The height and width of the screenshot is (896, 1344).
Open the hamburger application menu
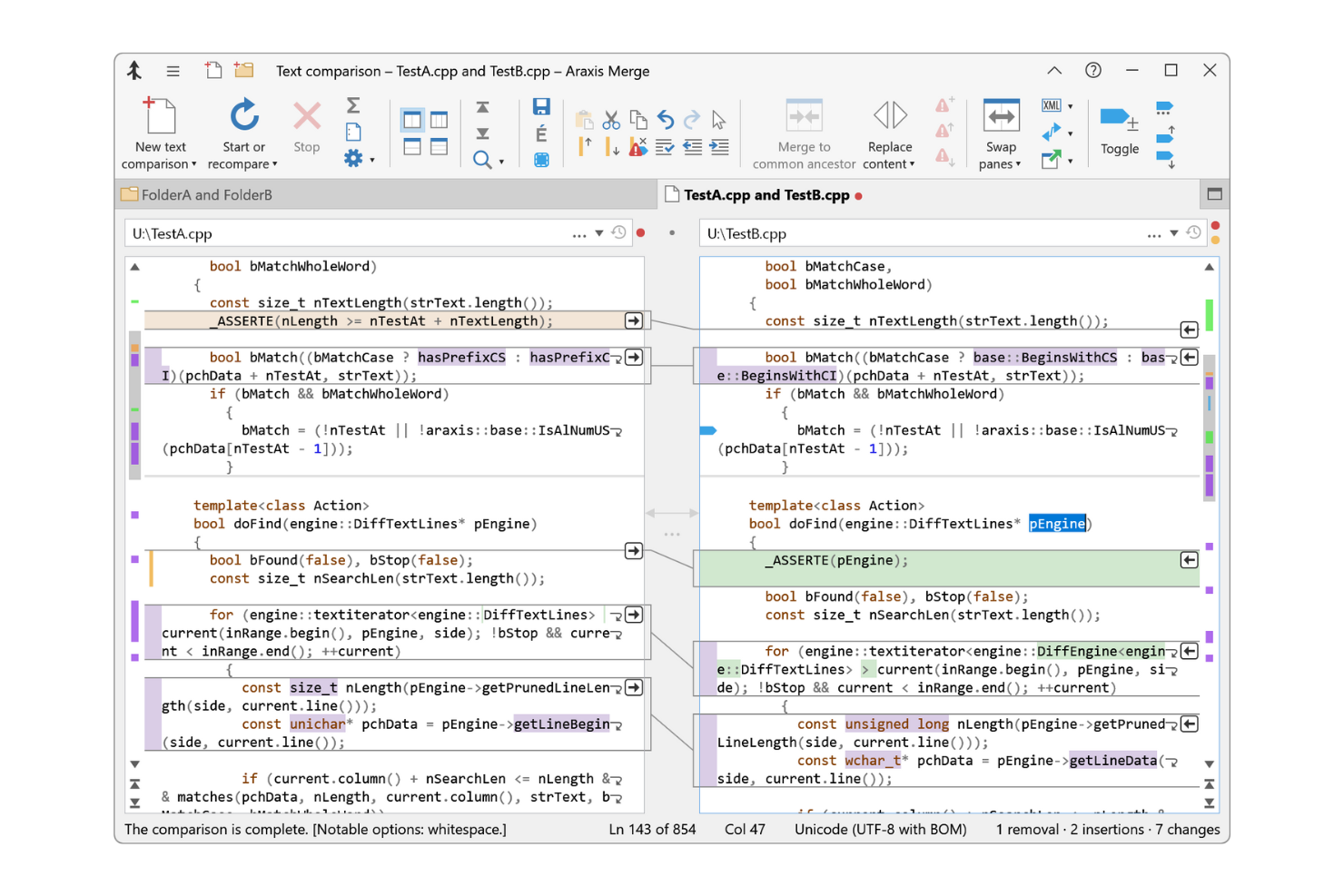tap(173, 71)
